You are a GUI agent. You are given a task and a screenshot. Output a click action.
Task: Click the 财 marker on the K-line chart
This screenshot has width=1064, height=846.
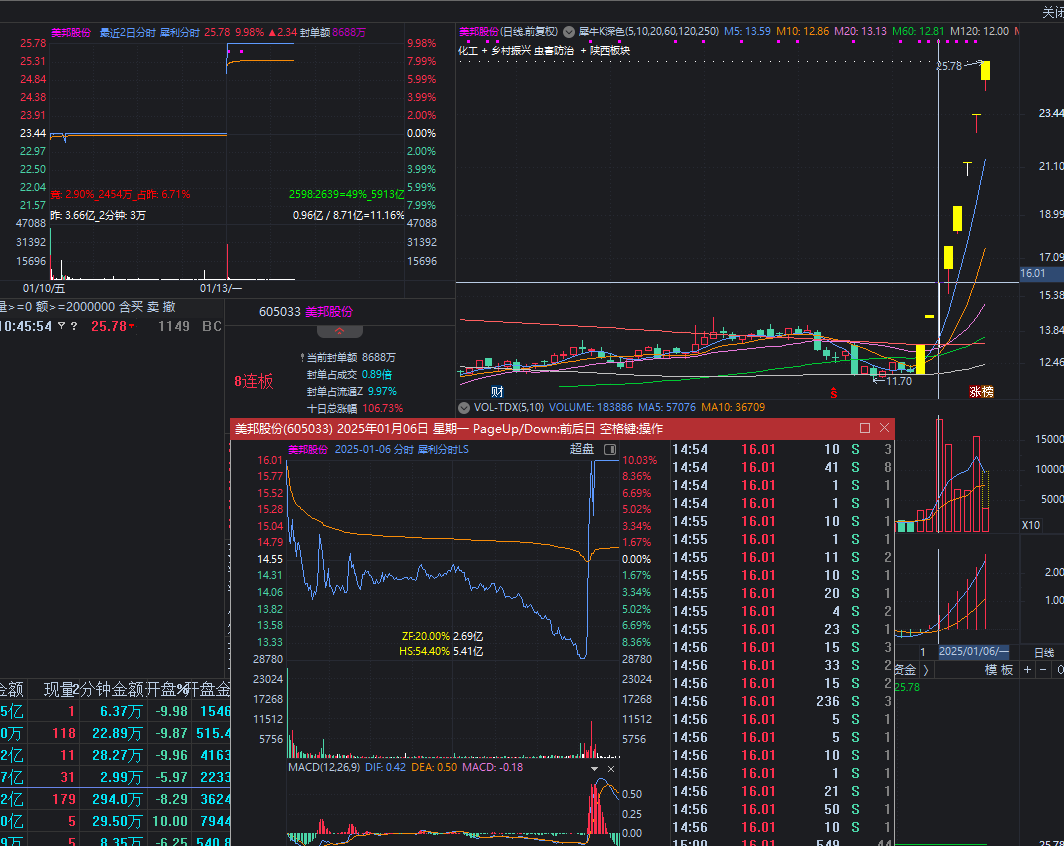point(497,390)
